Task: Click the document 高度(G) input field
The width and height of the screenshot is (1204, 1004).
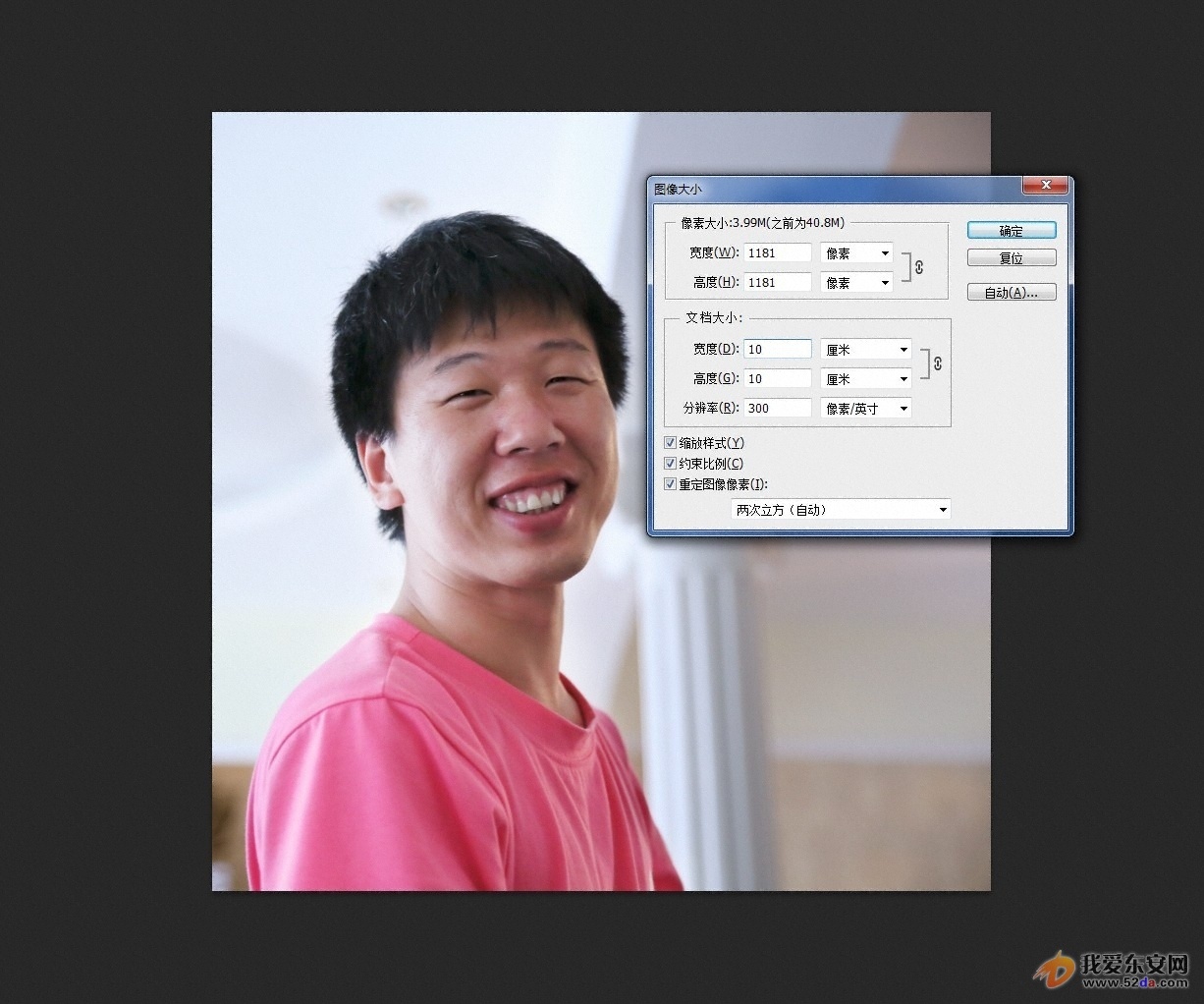Action: coord(778,378)
